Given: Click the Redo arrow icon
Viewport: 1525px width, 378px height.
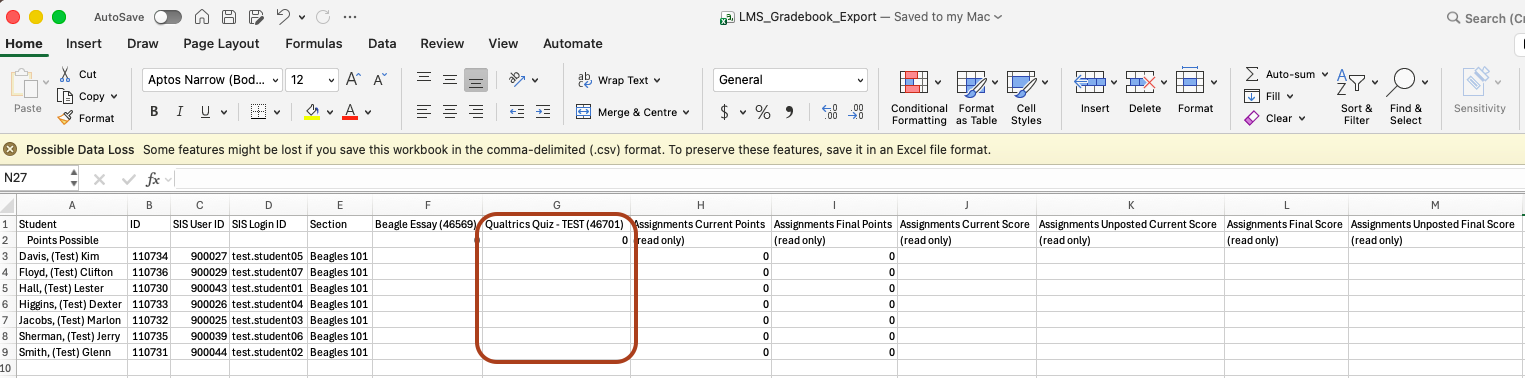Looking at the screenshot, I should [322, 17].
